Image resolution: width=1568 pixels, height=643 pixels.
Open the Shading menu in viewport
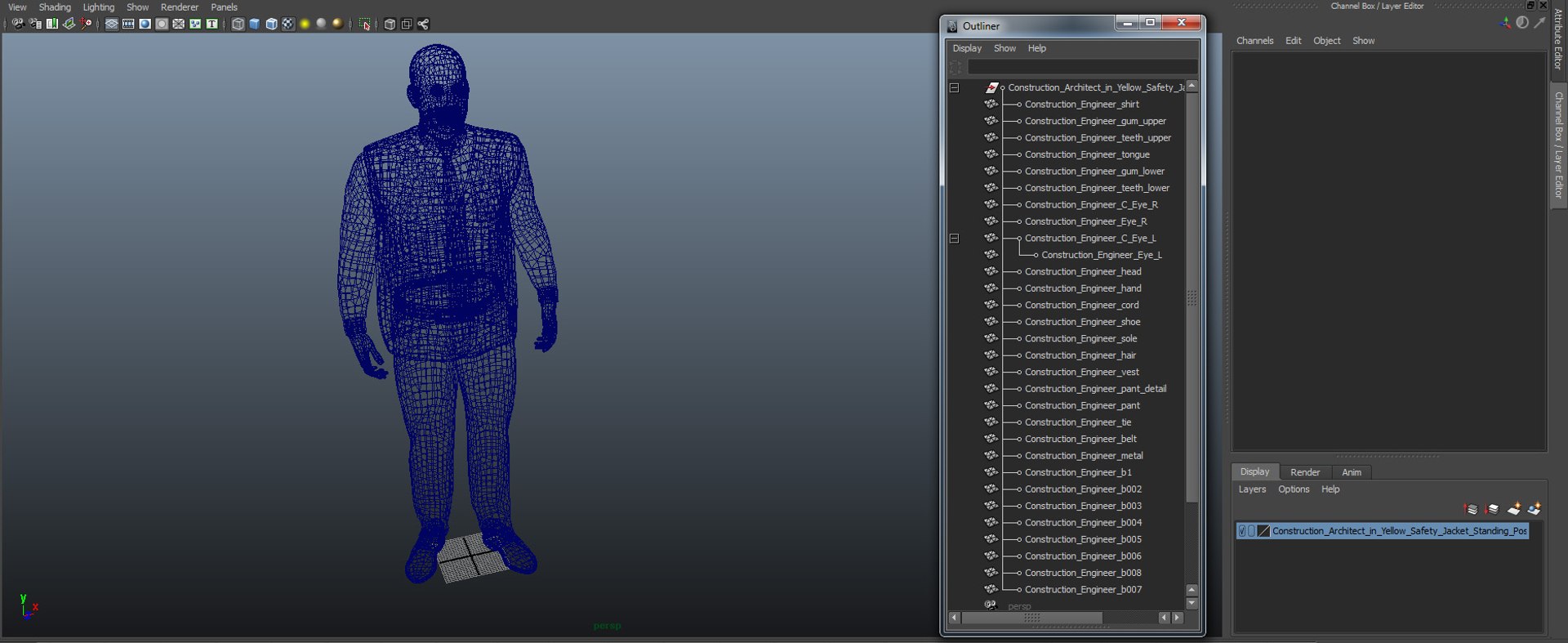coord(55,7)
